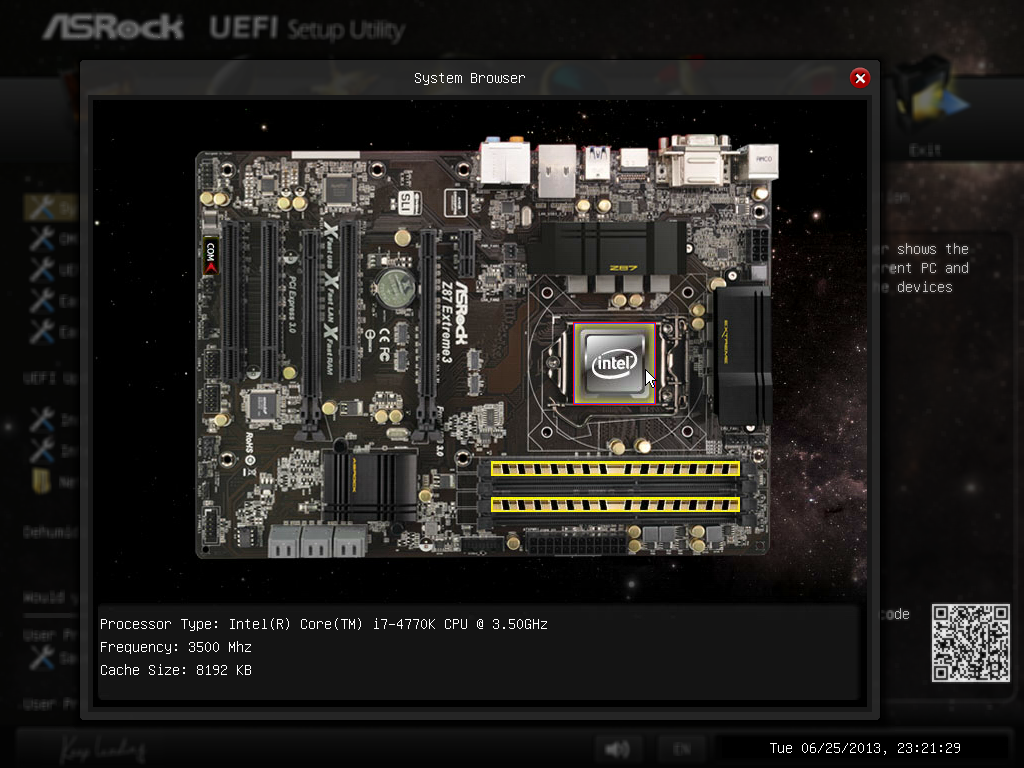
Task: Select the Frequency: 3500 Mhz line
Action: pyautogui.click(x=176, y=647)
